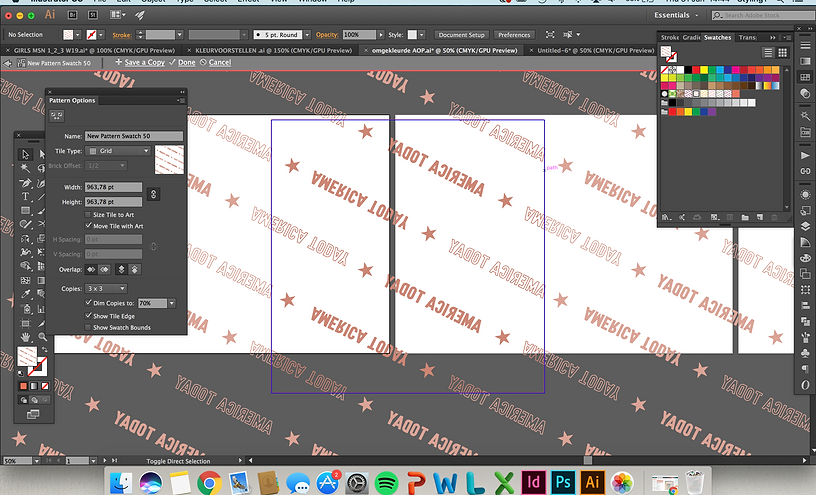Click the lock width and height proportions icon
The height and width of the screenshot is (495, 816).
point(153,194)
